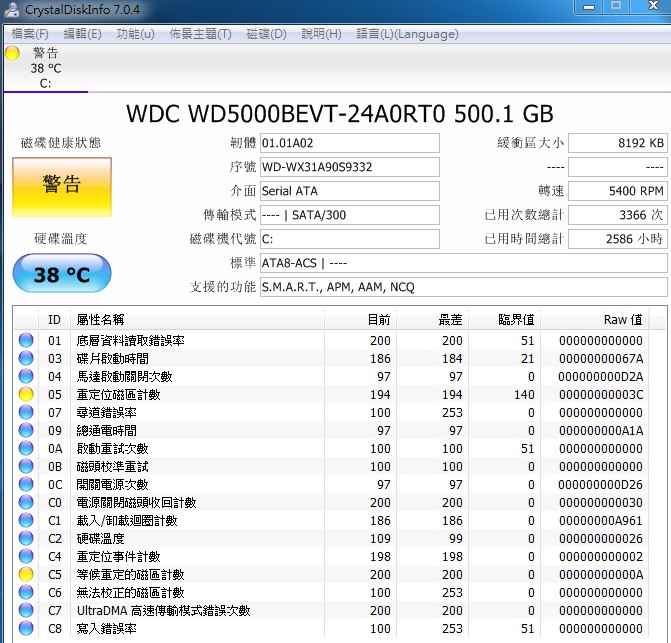The width and height of the screenshot is (671, 643).
Task: Click the yellow caution icon for attribute 05
Action: [26, 394]
